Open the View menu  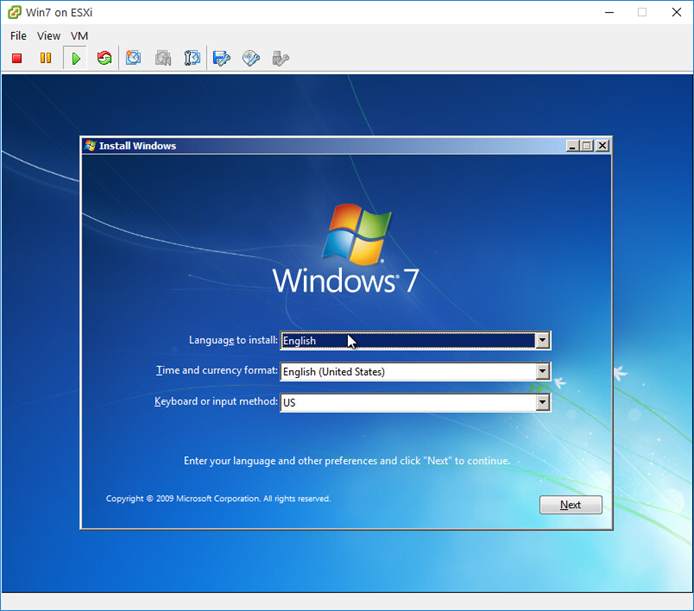[x=48, y=36]
